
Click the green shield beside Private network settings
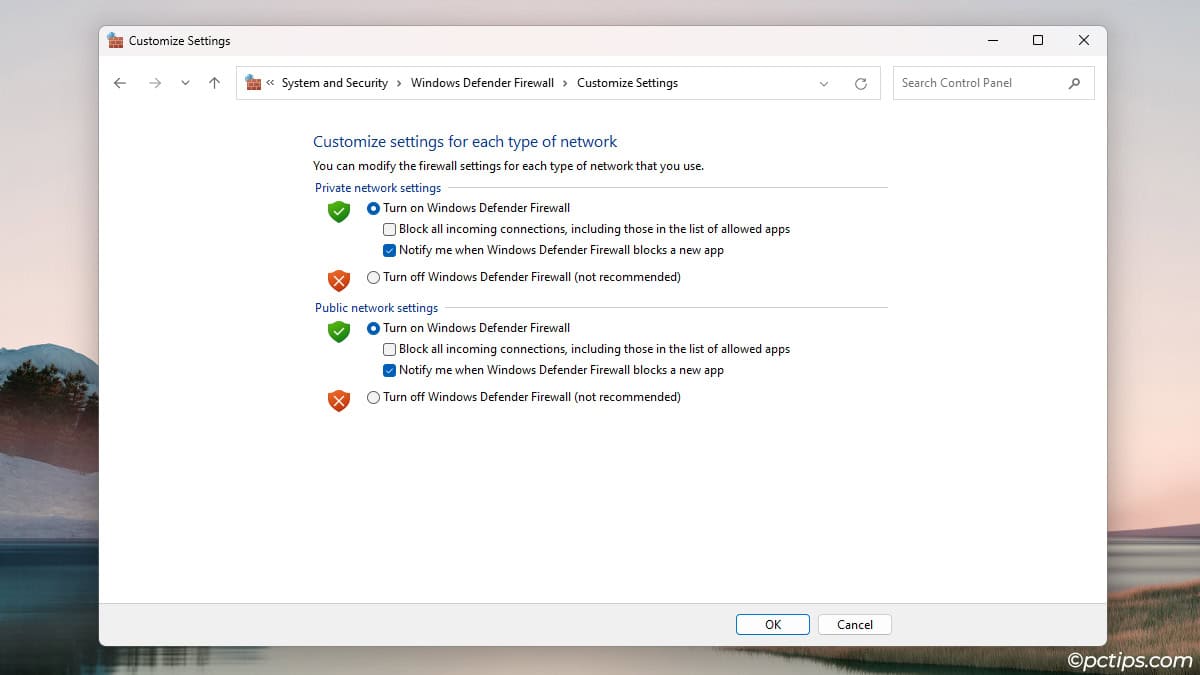point(337,212)
